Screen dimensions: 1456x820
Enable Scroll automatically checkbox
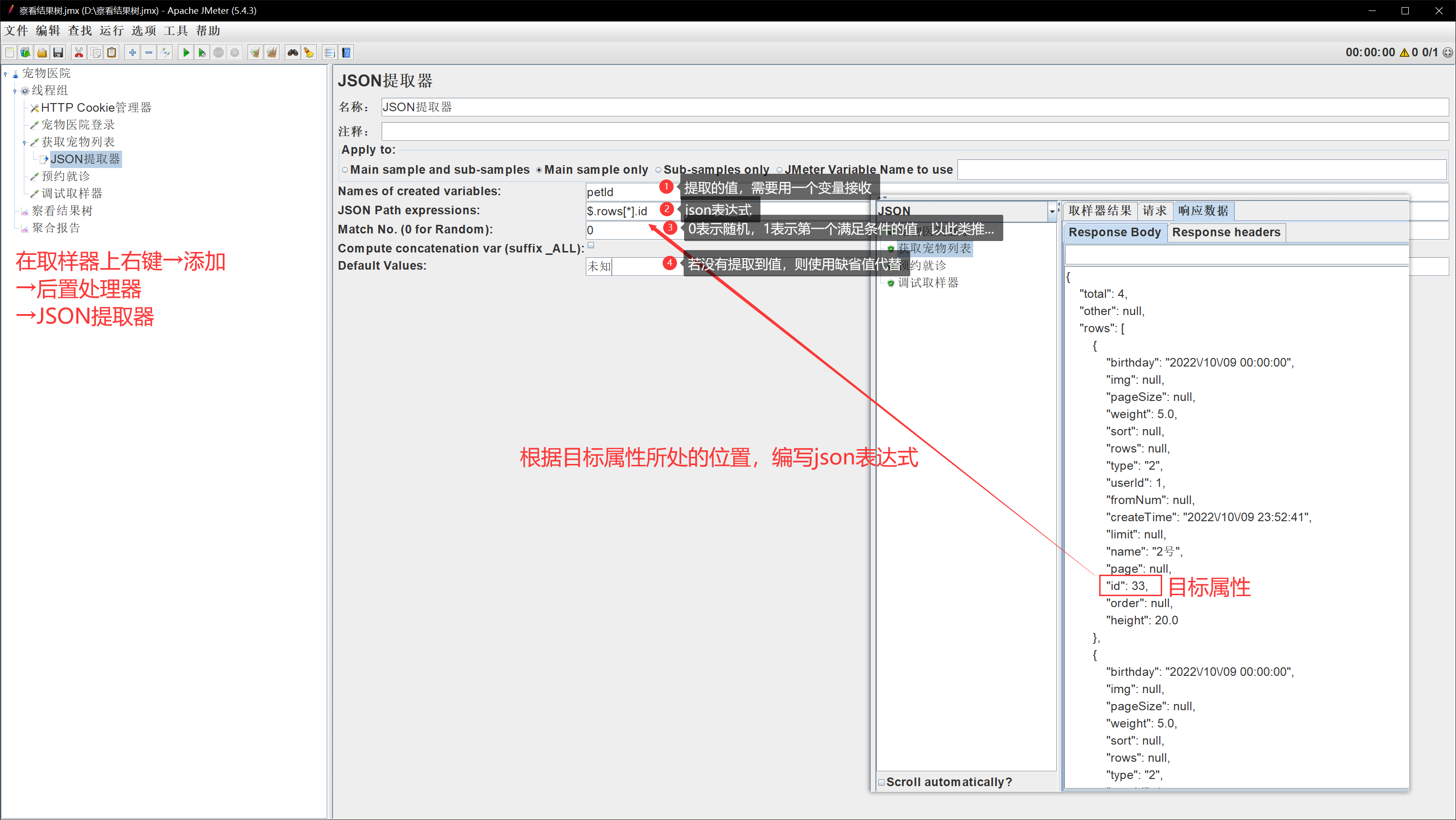click(x=881, y=782)
